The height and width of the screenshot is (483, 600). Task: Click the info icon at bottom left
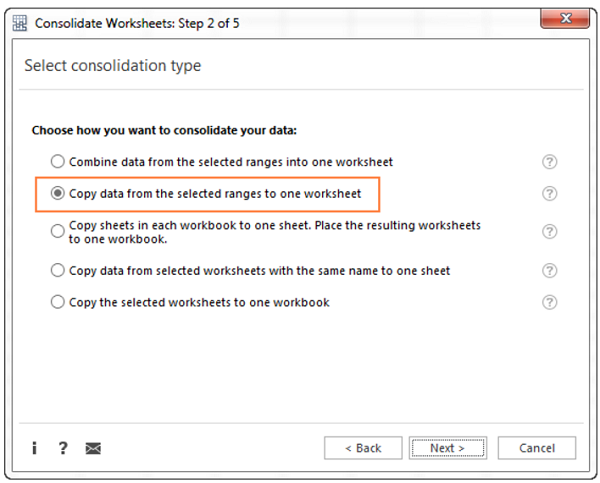point(34,448)
